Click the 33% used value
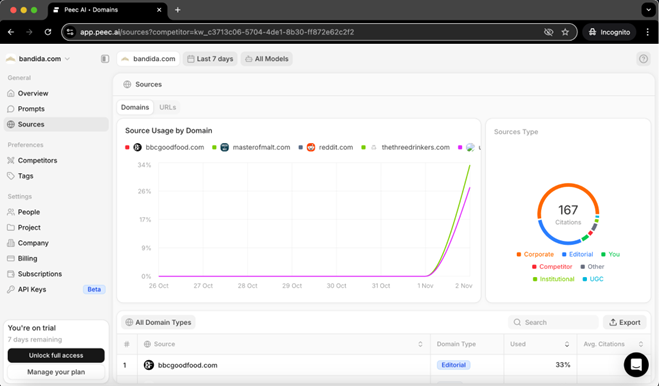 (x=563, y=365)
